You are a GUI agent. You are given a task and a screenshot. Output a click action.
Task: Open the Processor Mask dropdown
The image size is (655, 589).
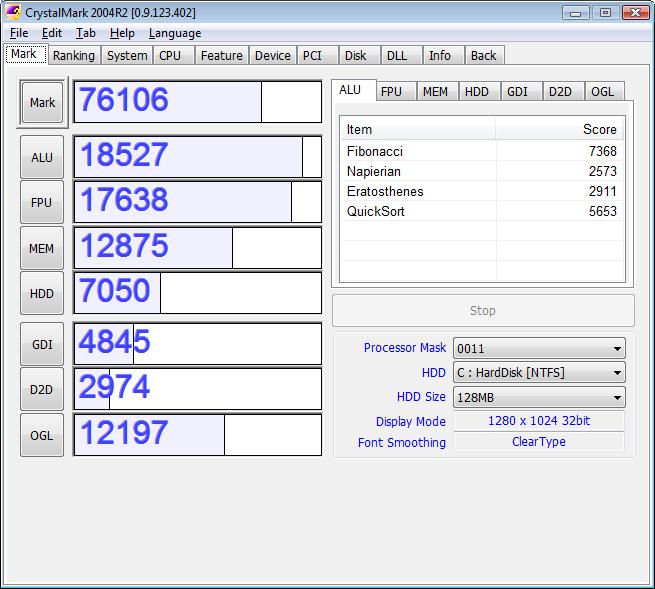(539, 348)
